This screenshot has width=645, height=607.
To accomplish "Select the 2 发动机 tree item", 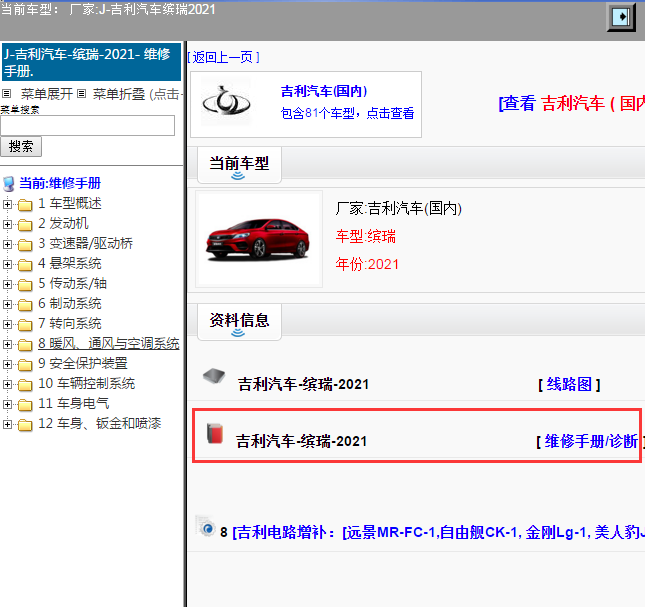I will tap(63, 223).
